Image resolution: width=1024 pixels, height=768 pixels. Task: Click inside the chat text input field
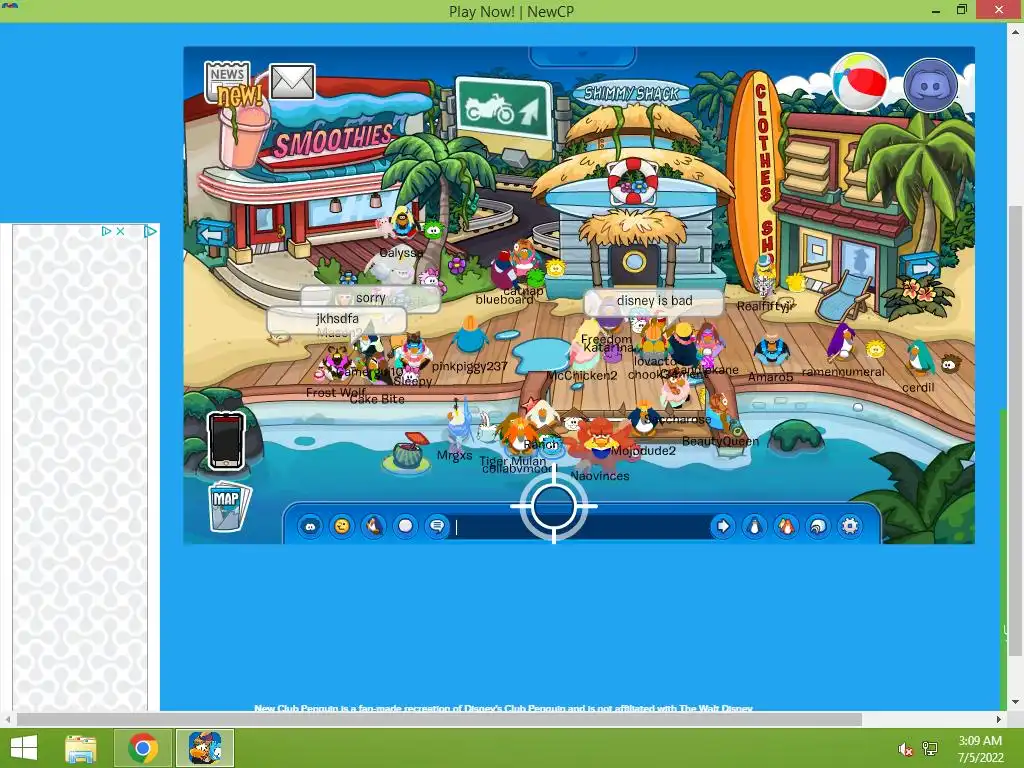pyautogui.click(x=580, y=526)
